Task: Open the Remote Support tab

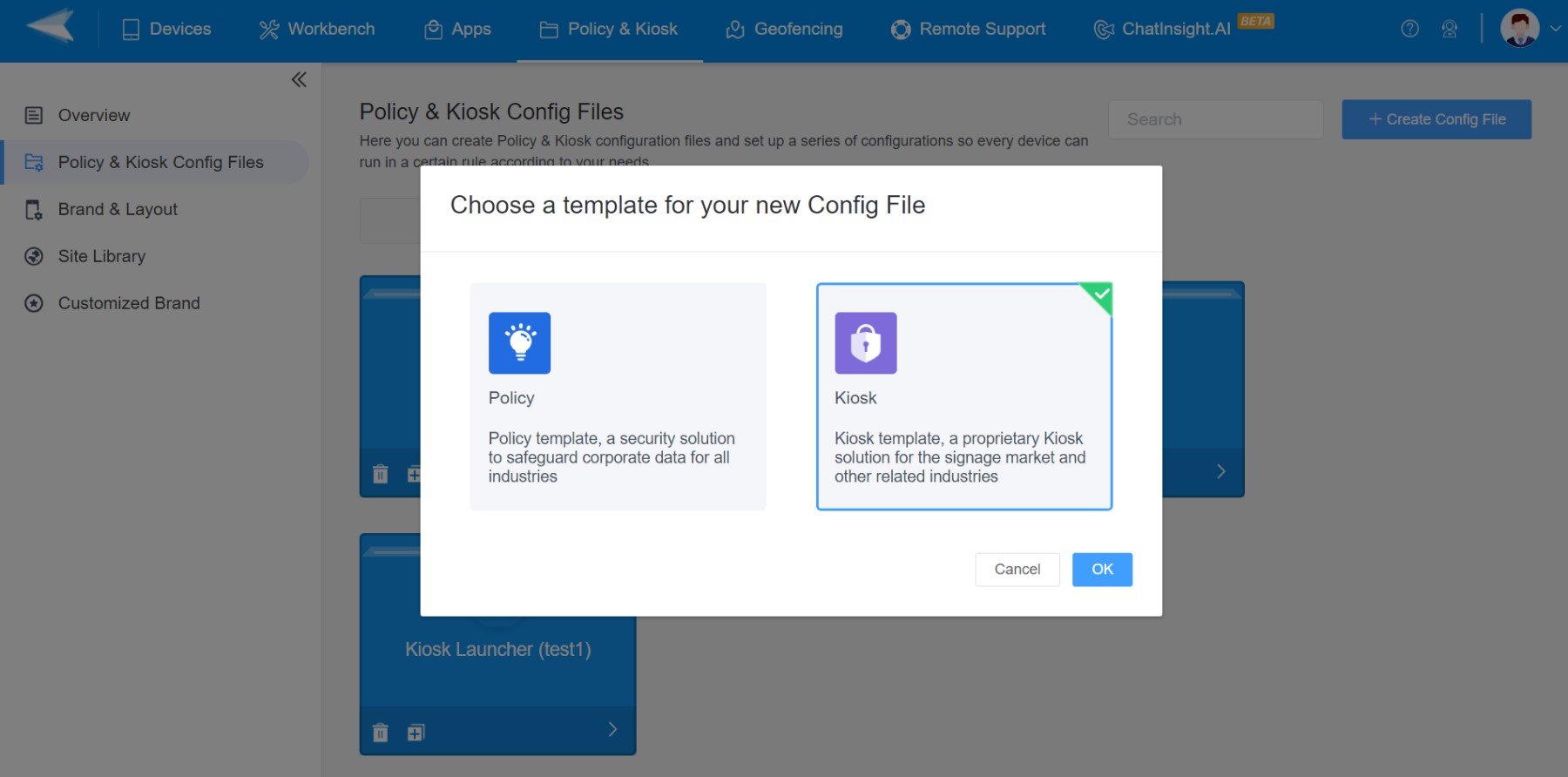Action: 968,29
